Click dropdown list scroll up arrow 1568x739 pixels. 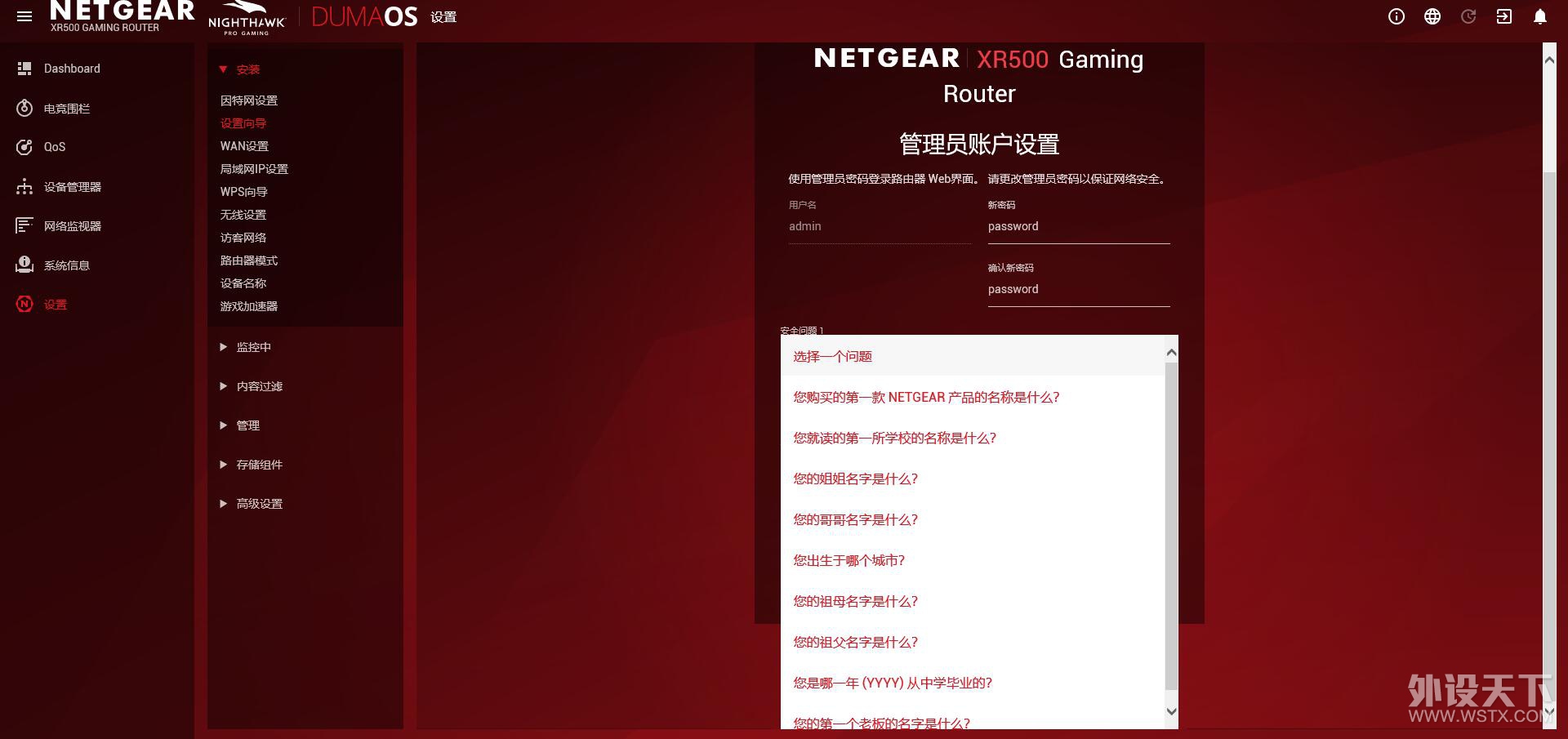click(x=1171, y=353)
